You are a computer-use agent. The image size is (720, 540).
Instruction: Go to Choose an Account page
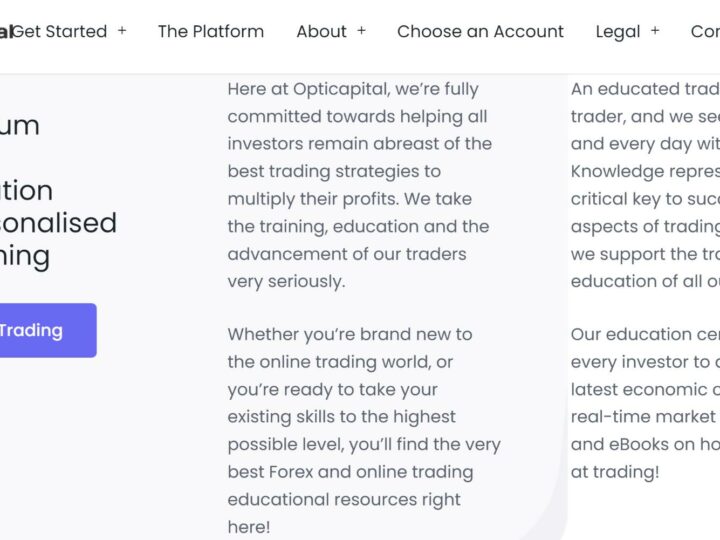click(480, 31)
